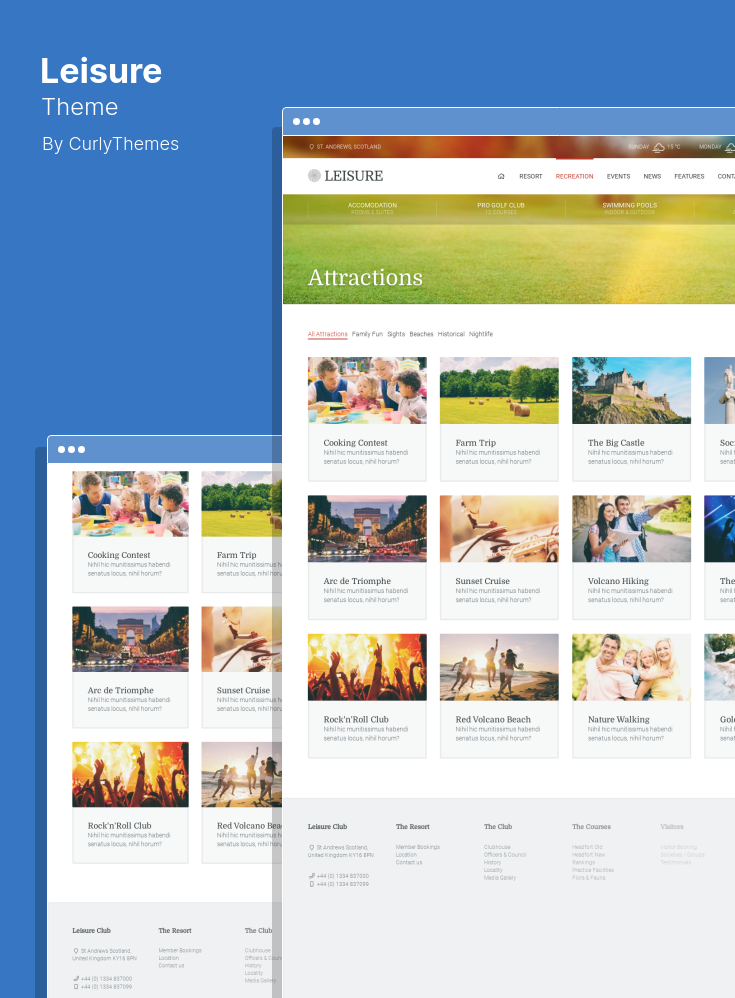Open the Rankings footer link
The image size is (735, 998).
click(x=583, y=862)
